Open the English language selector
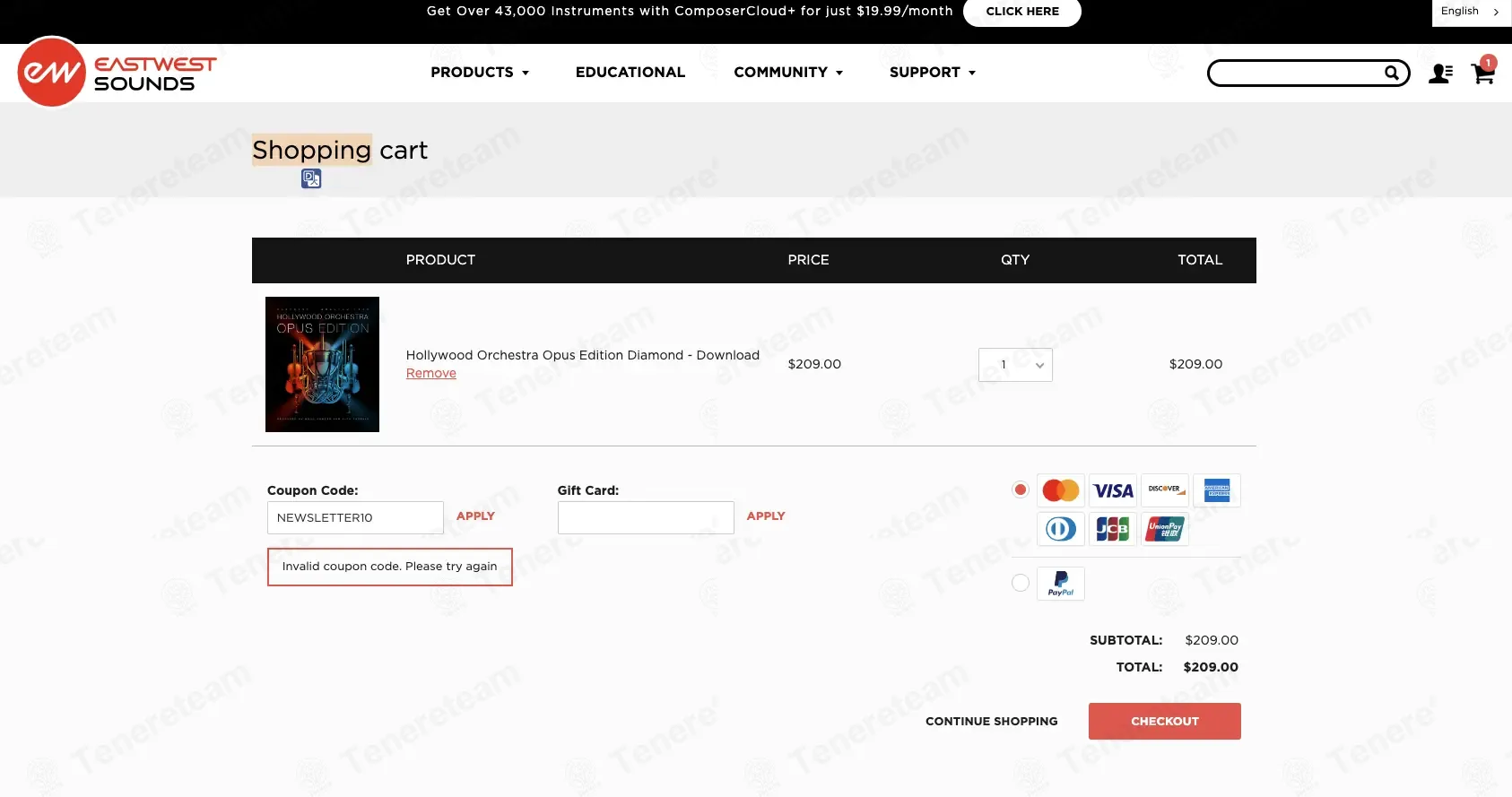 1471,12
